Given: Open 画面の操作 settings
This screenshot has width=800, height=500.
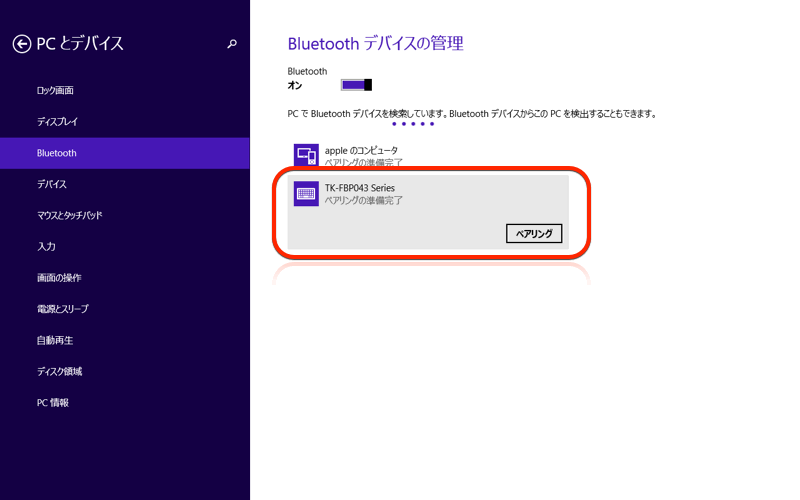Looking at the screenshot, I should pyautogui.click(x=59, y=278).
